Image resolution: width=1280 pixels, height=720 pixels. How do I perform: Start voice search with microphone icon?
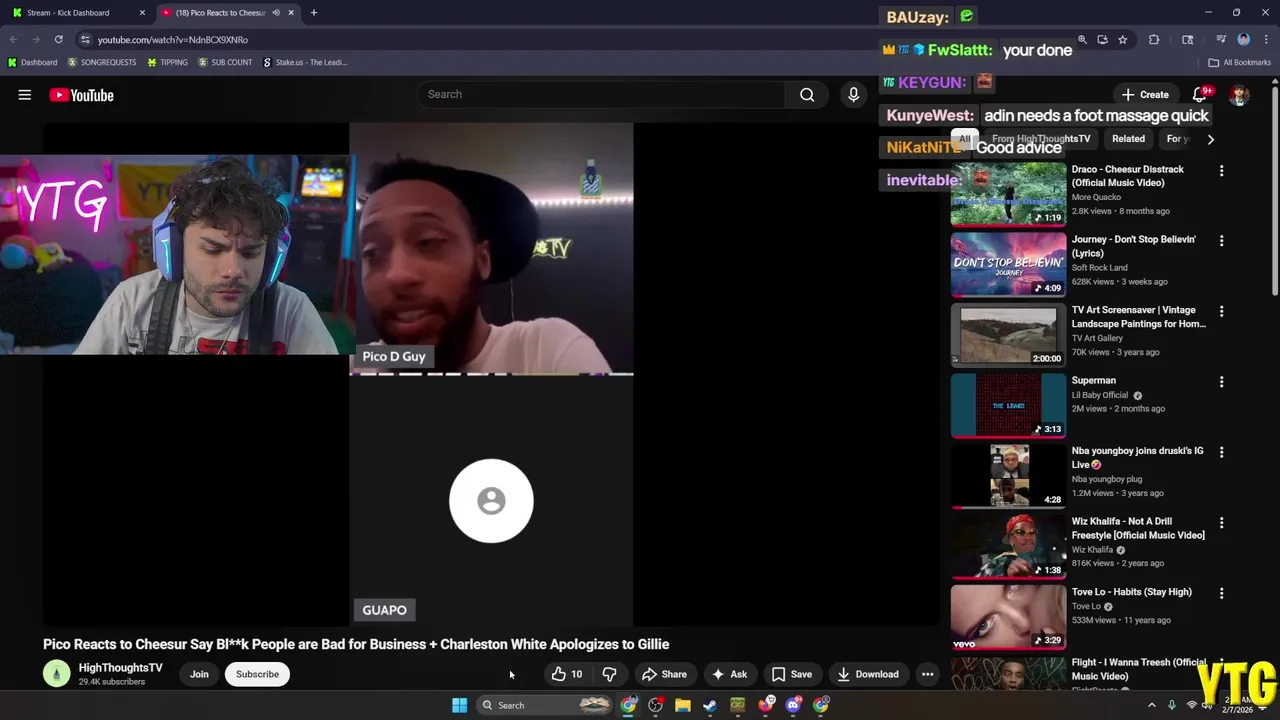point(853,94)
